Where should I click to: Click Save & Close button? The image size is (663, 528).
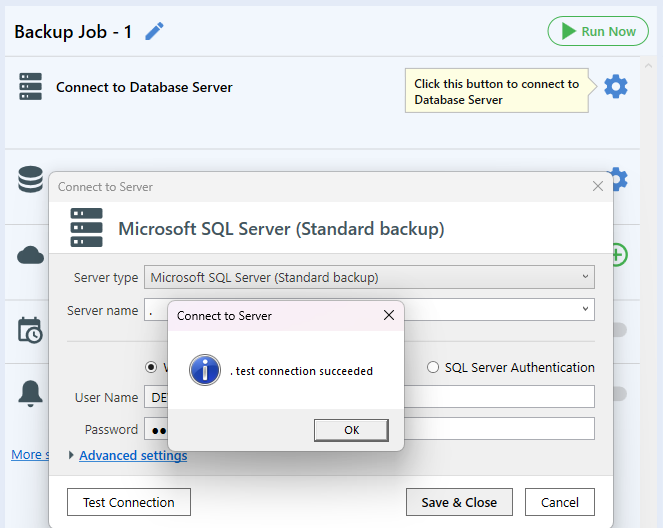459,502
